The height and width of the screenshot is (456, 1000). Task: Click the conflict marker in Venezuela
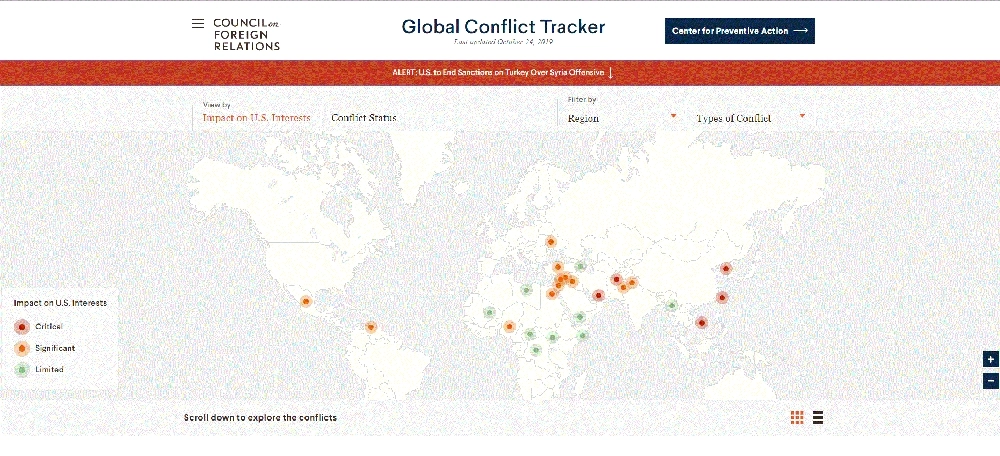(371, 327)
